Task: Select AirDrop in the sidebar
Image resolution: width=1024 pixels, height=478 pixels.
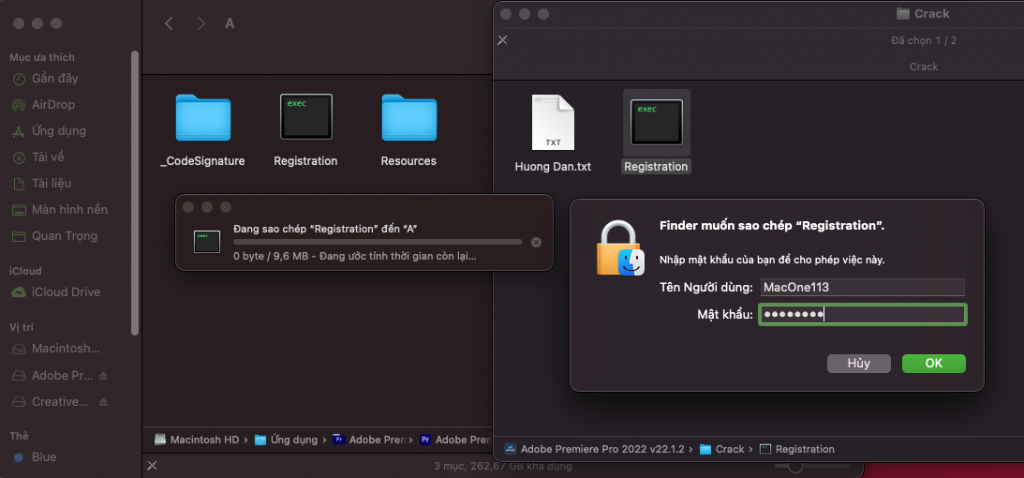Action: click(x=53, y=104)
